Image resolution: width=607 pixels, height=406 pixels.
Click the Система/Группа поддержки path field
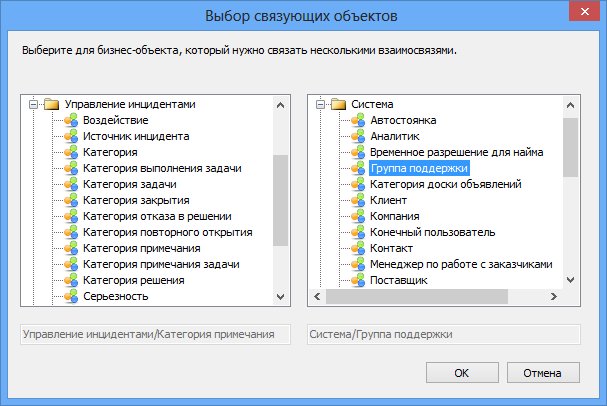pyautogui.click(x=444, y=334)
